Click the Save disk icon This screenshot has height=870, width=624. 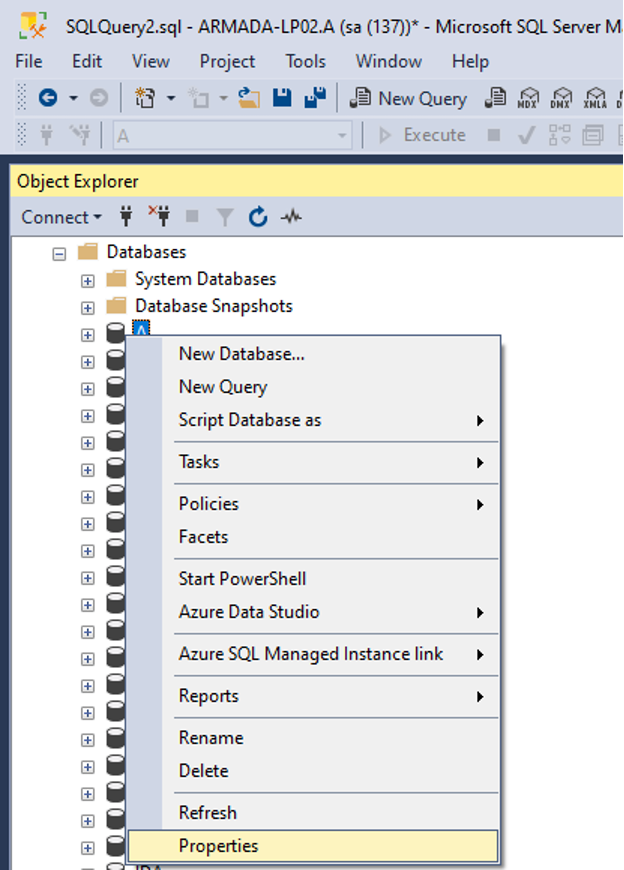282,98
